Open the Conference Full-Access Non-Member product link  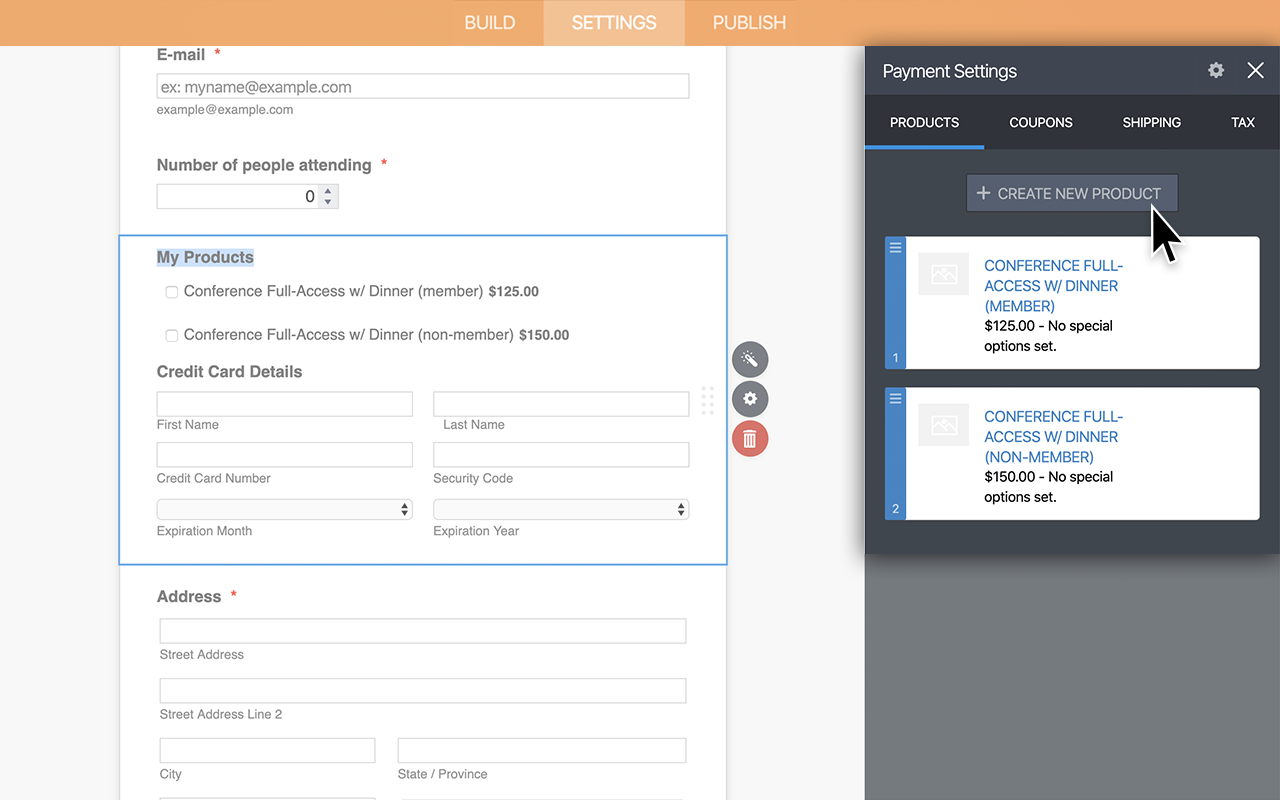pos(1053,436)
